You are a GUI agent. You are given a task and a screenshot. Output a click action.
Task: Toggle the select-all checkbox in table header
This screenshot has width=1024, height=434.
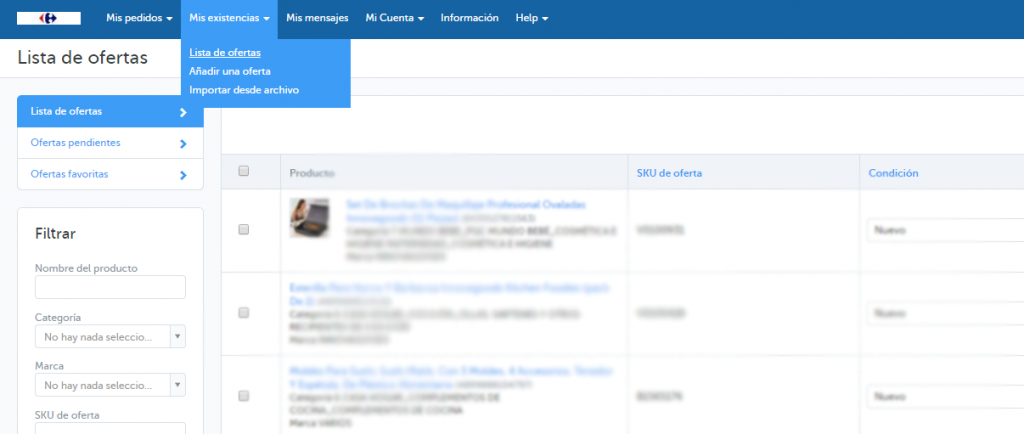click(x=243, y=172)
